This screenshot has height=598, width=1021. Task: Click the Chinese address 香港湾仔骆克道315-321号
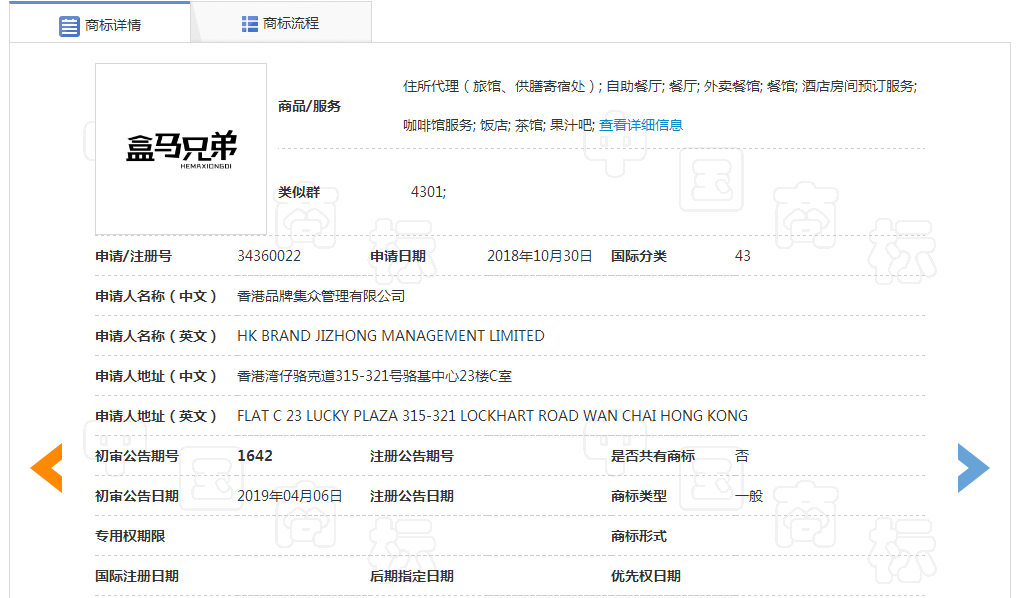pyautogui.click(x=374, y=376)
